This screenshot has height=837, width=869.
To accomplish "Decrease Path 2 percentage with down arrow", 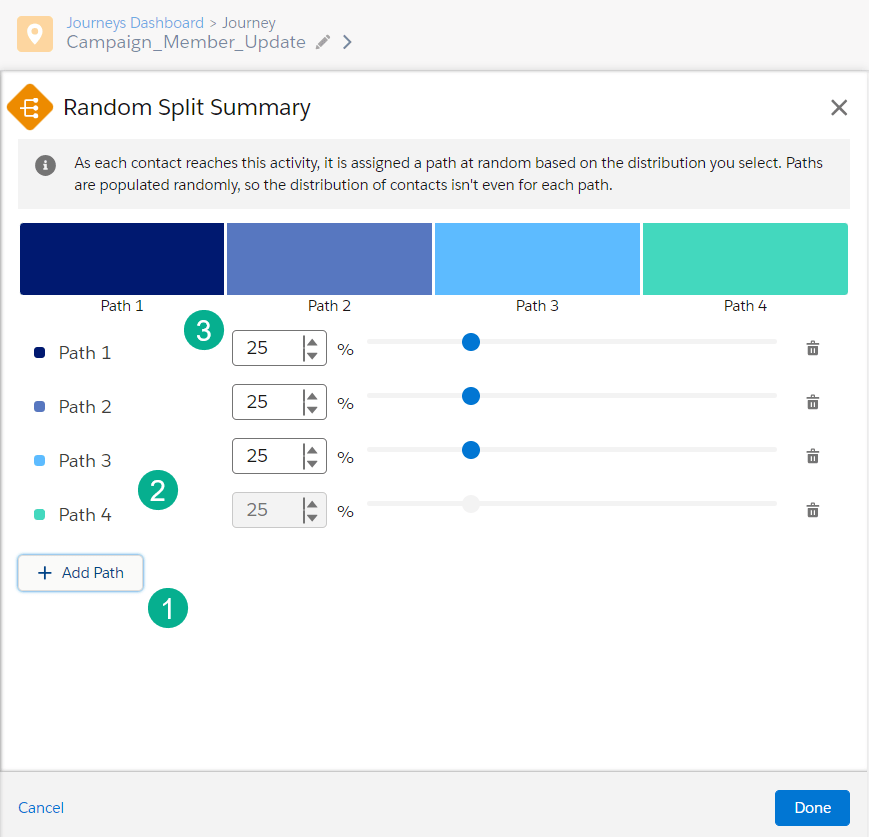I will point(312,409).
